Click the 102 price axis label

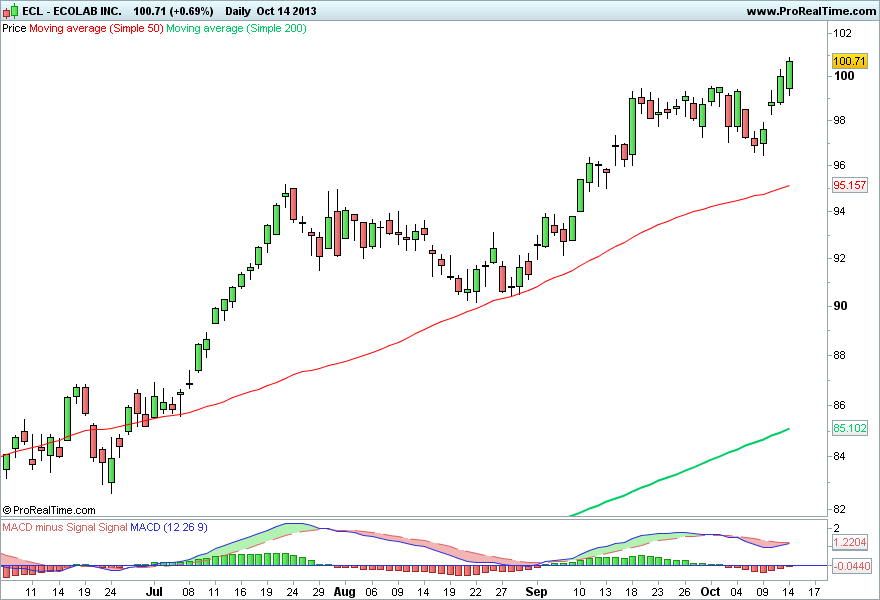click(x=842, y=33)
